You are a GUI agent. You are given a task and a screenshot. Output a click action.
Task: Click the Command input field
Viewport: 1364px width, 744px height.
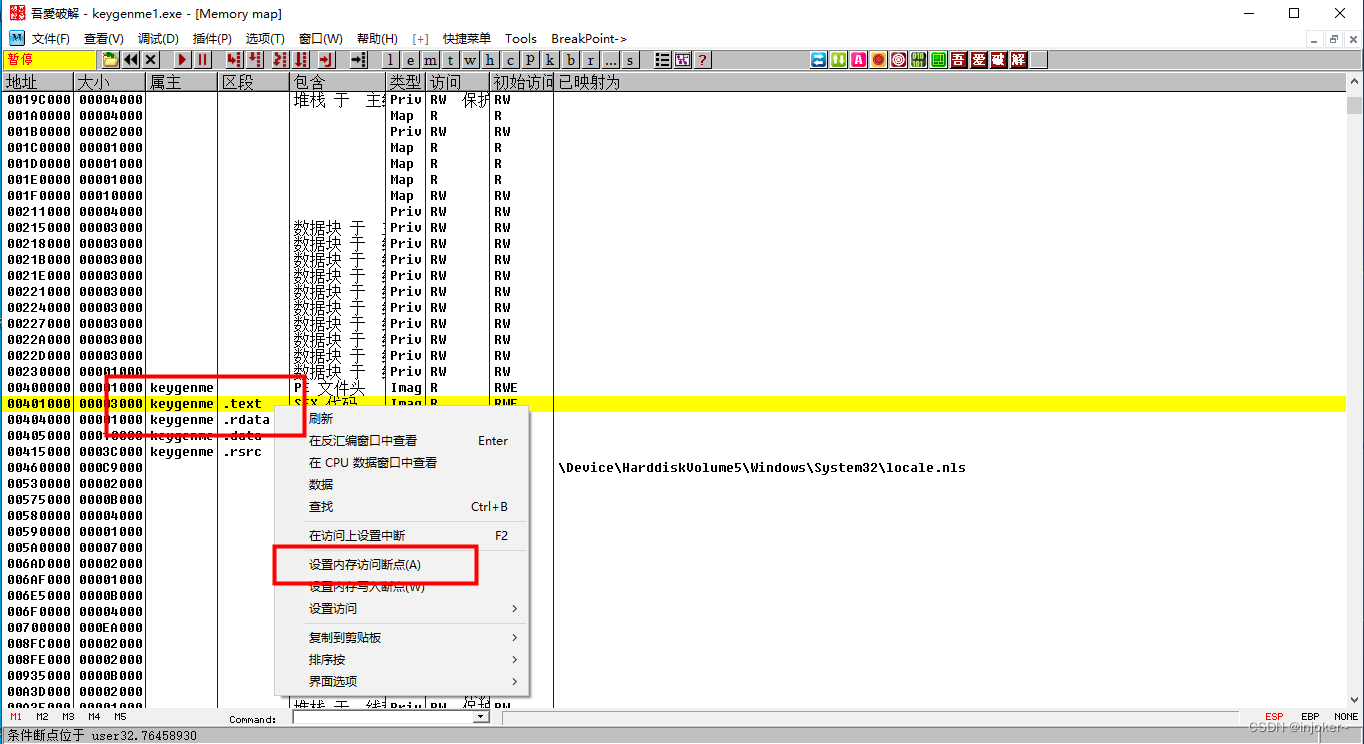pos(383,717)
